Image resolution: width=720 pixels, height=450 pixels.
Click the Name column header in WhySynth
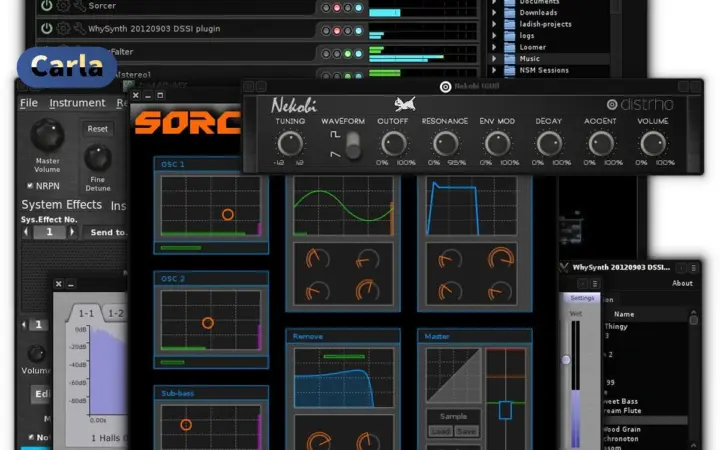pos(624,314)
